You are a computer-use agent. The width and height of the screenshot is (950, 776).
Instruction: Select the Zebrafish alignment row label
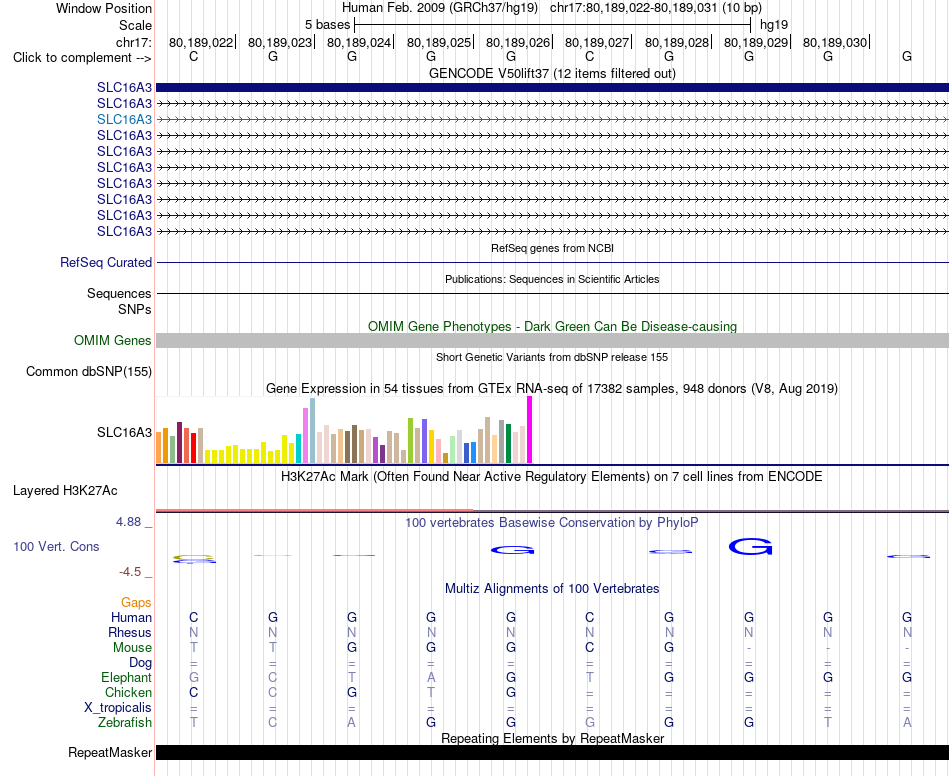pos(125,723)
